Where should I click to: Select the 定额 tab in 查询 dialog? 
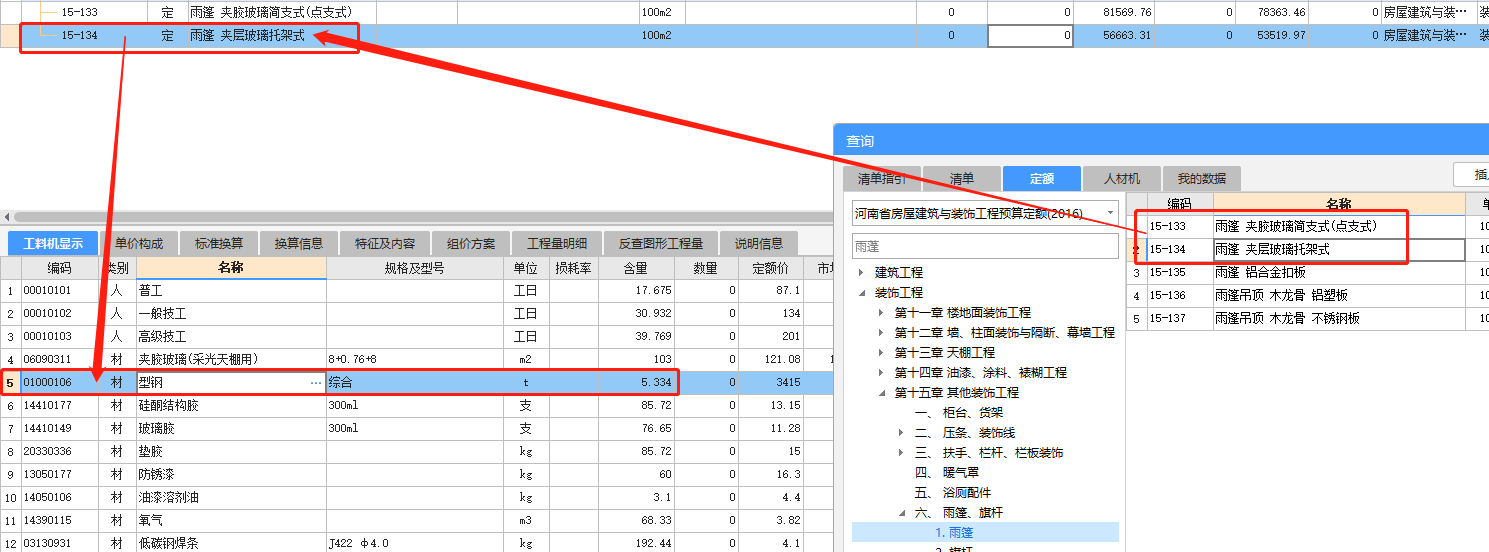tap(1042, 179)
